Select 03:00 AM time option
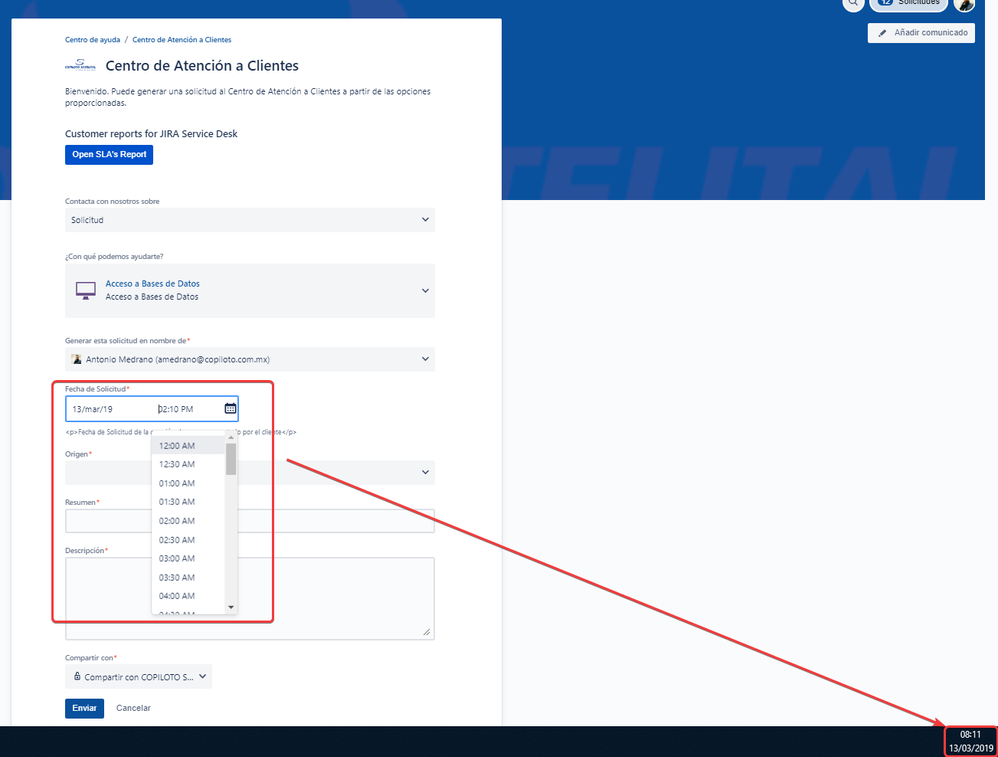This screenshot has height=757, width=998. point(188,558)
